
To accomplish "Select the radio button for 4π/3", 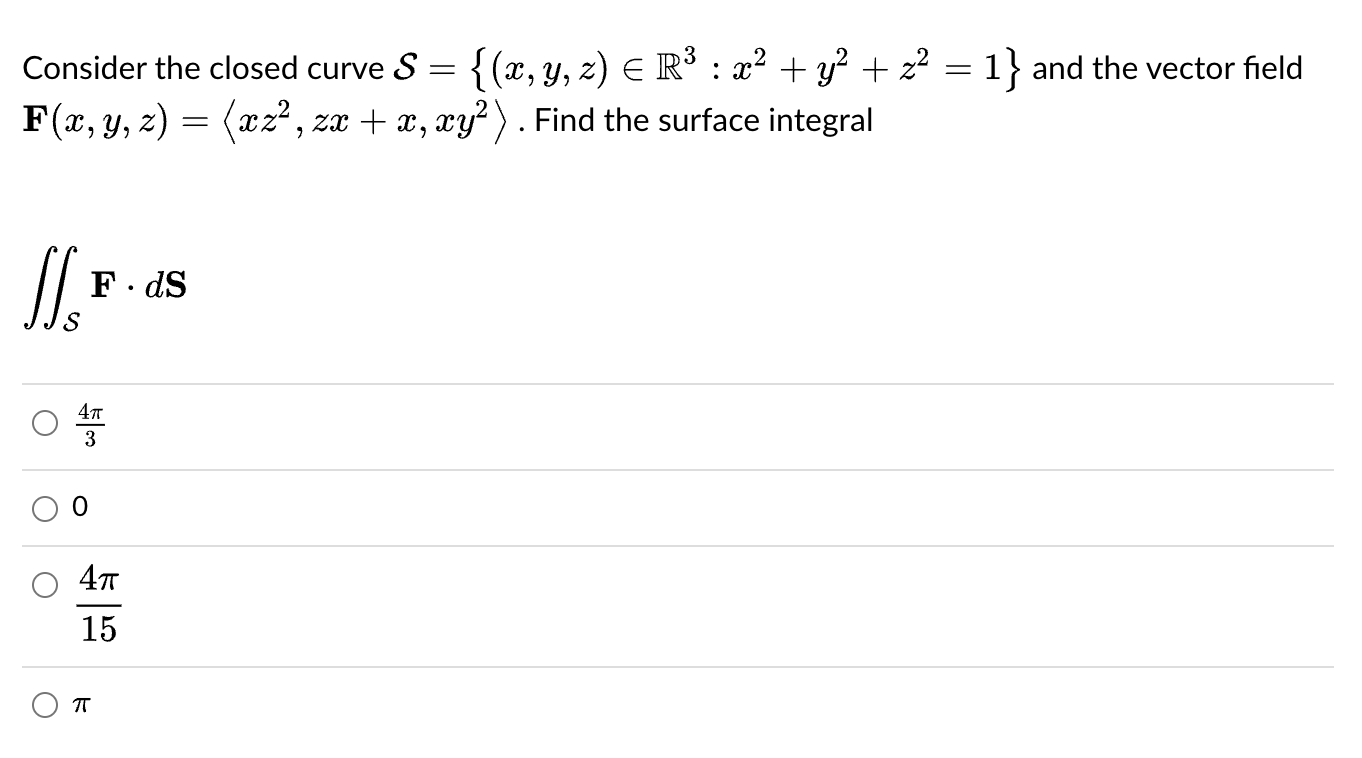I will coord(45,423).
